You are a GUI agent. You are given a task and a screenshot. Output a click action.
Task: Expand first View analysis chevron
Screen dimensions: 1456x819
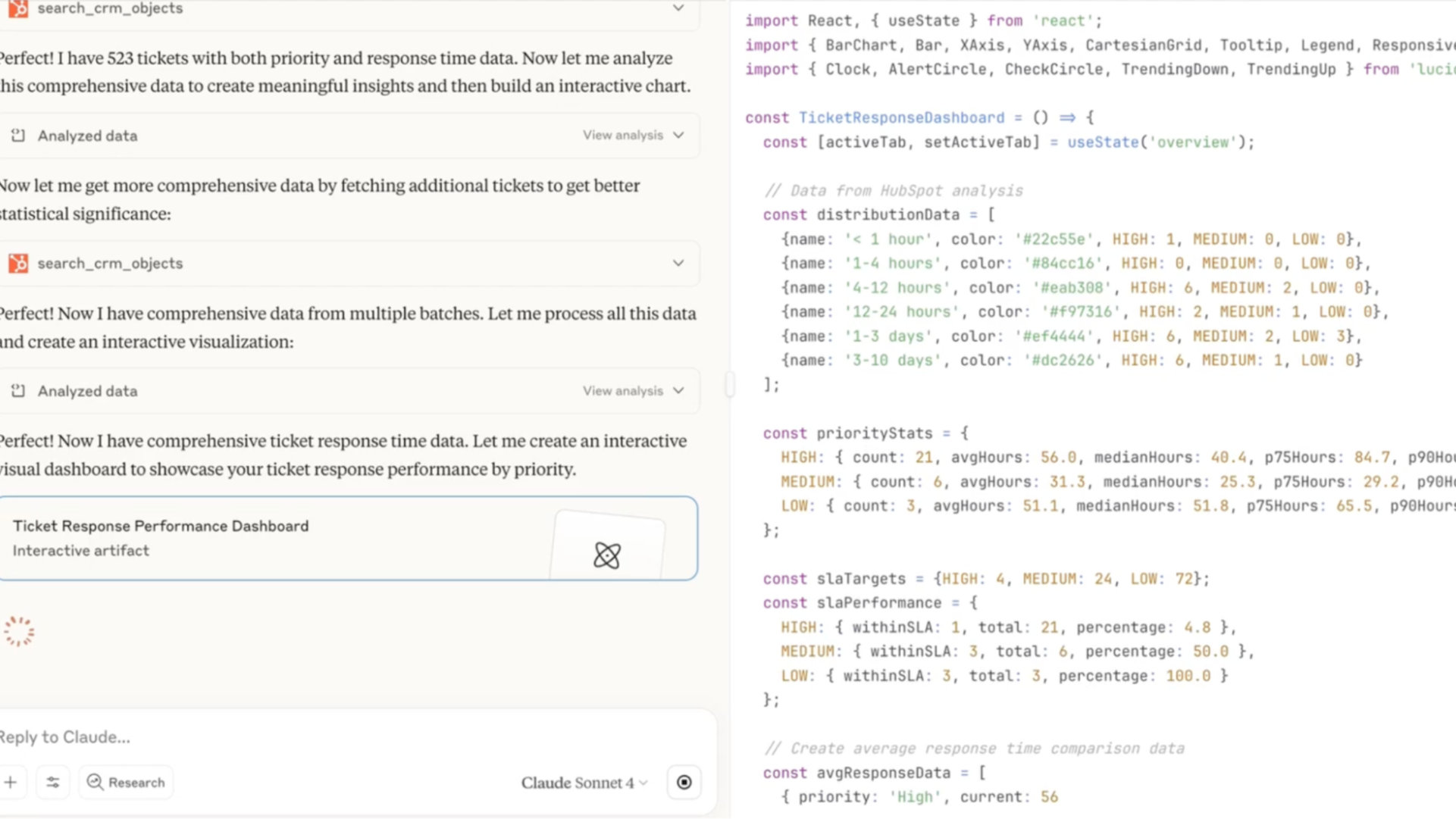[x=678, y=136]
